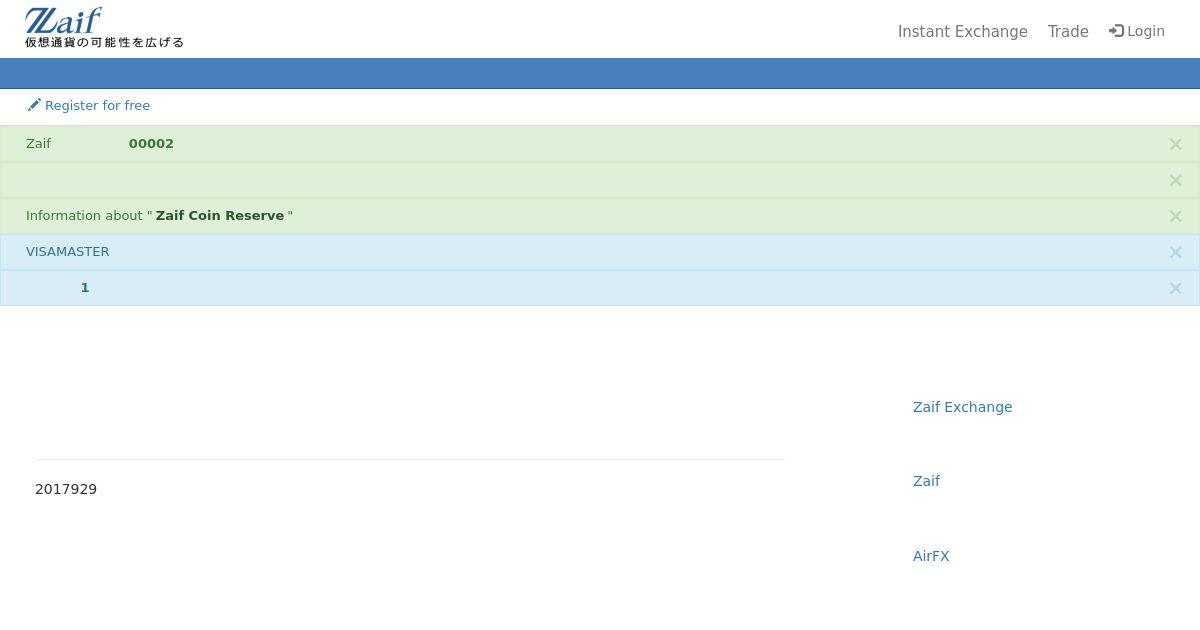Screen dimensions: 1200x630
Task: Open the Zaif Exchange sidebar link
Action: [x=962, y=407]
